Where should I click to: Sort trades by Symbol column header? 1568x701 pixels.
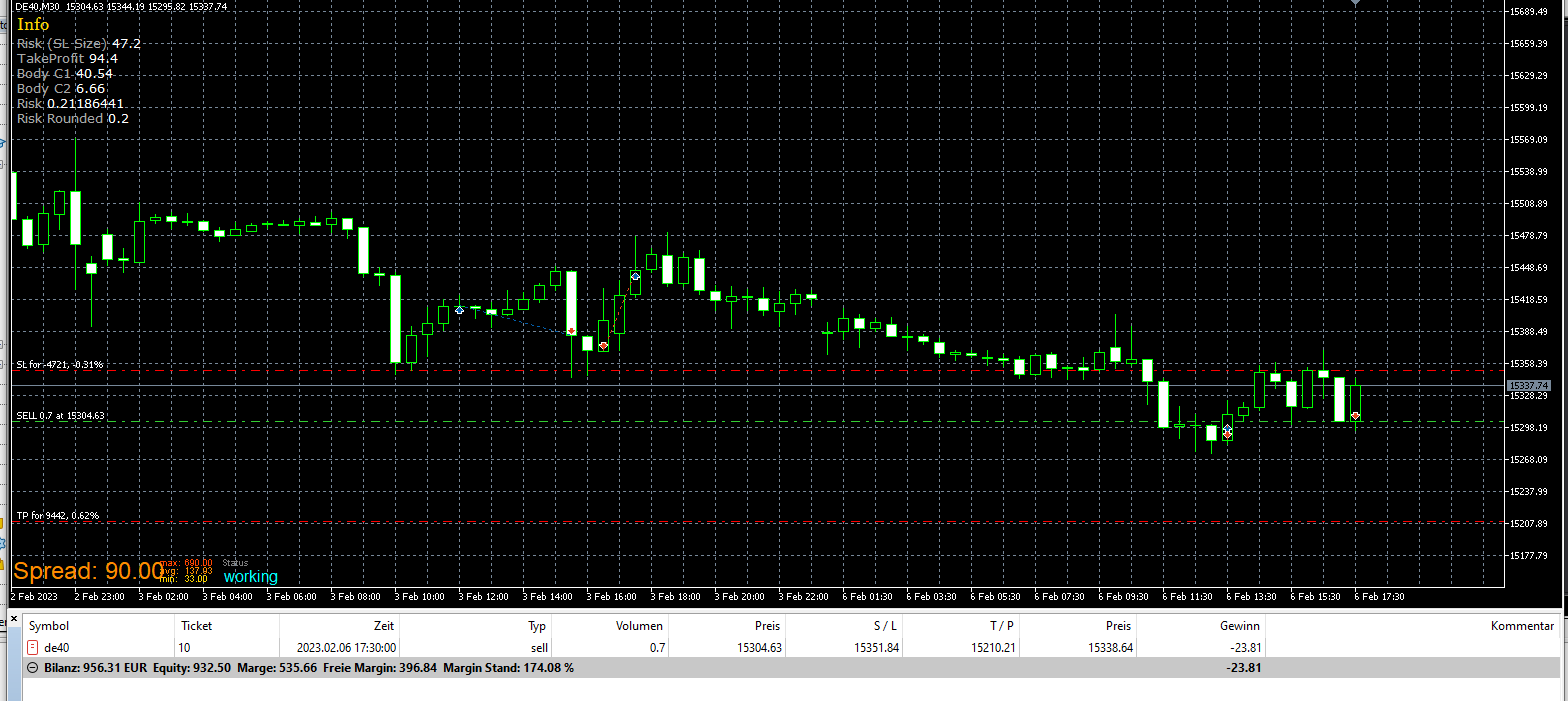48,626
